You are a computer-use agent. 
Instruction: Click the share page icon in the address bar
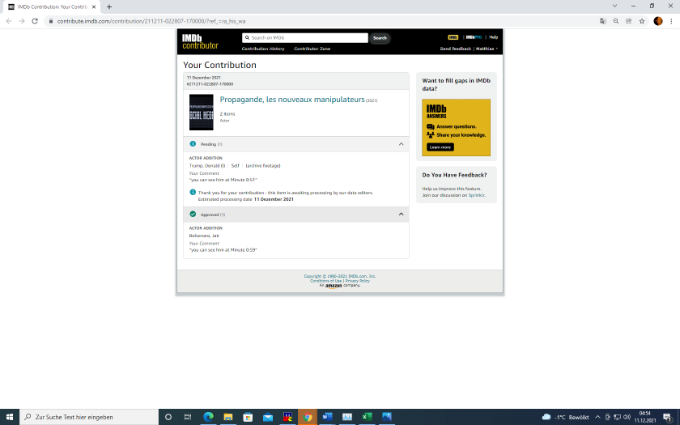[629, 21]
